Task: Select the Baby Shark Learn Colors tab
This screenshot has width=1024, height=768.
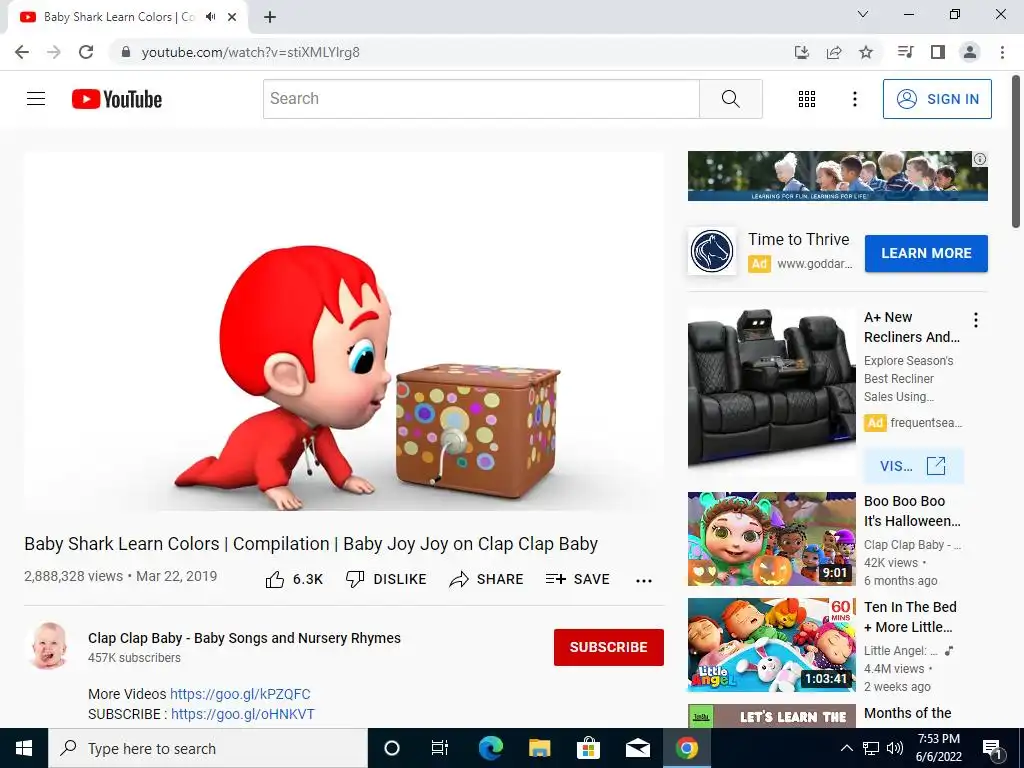Action: (x=120, y=17)
